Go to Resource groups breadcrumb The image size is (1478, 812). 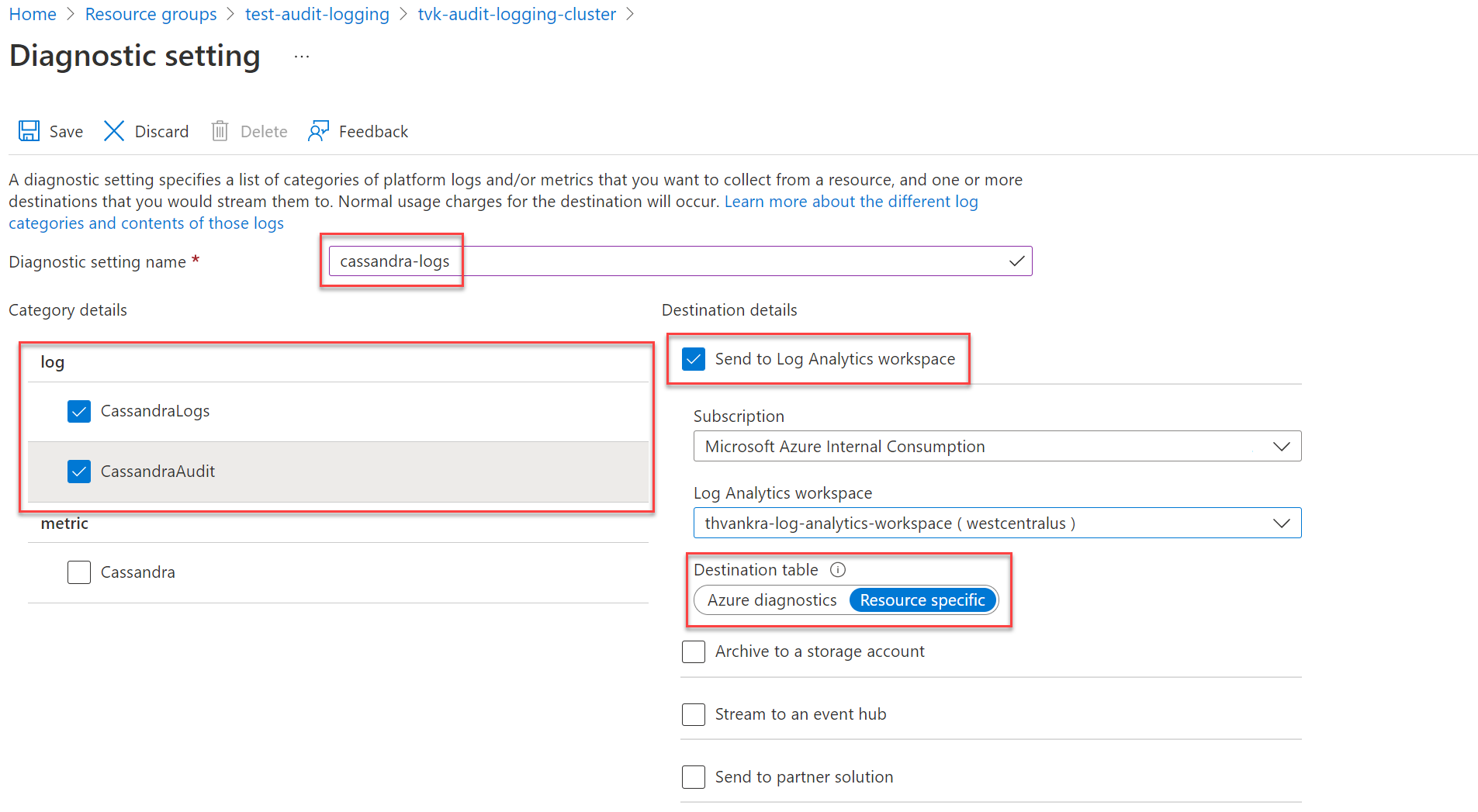(151, 14)
